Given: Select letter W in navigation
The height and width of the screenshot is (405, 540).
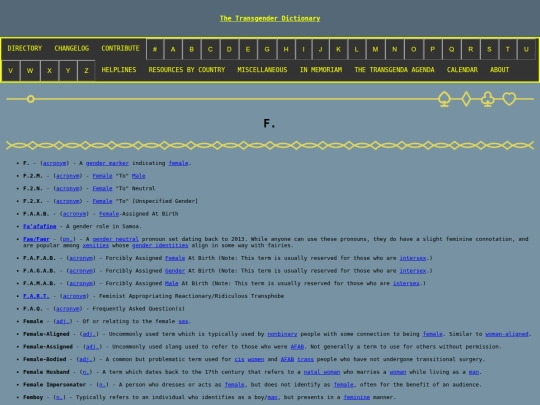Looking at the screenshot, I should tap(30, 71).
